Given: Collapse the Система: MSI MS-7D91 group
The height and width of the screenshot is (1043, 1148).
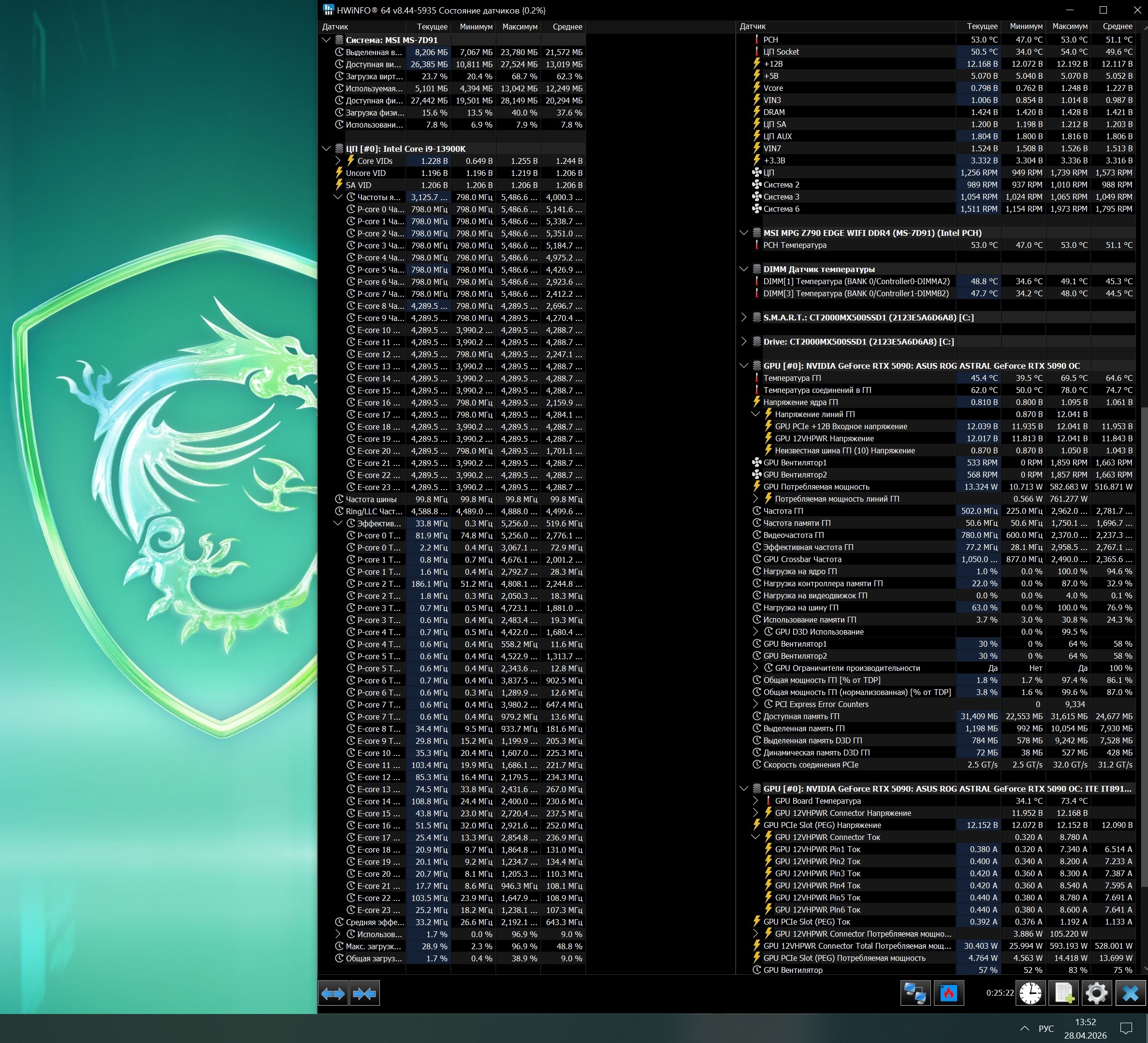Looking at the screenshot, I should pyautogui.click(x=326, y=40).
